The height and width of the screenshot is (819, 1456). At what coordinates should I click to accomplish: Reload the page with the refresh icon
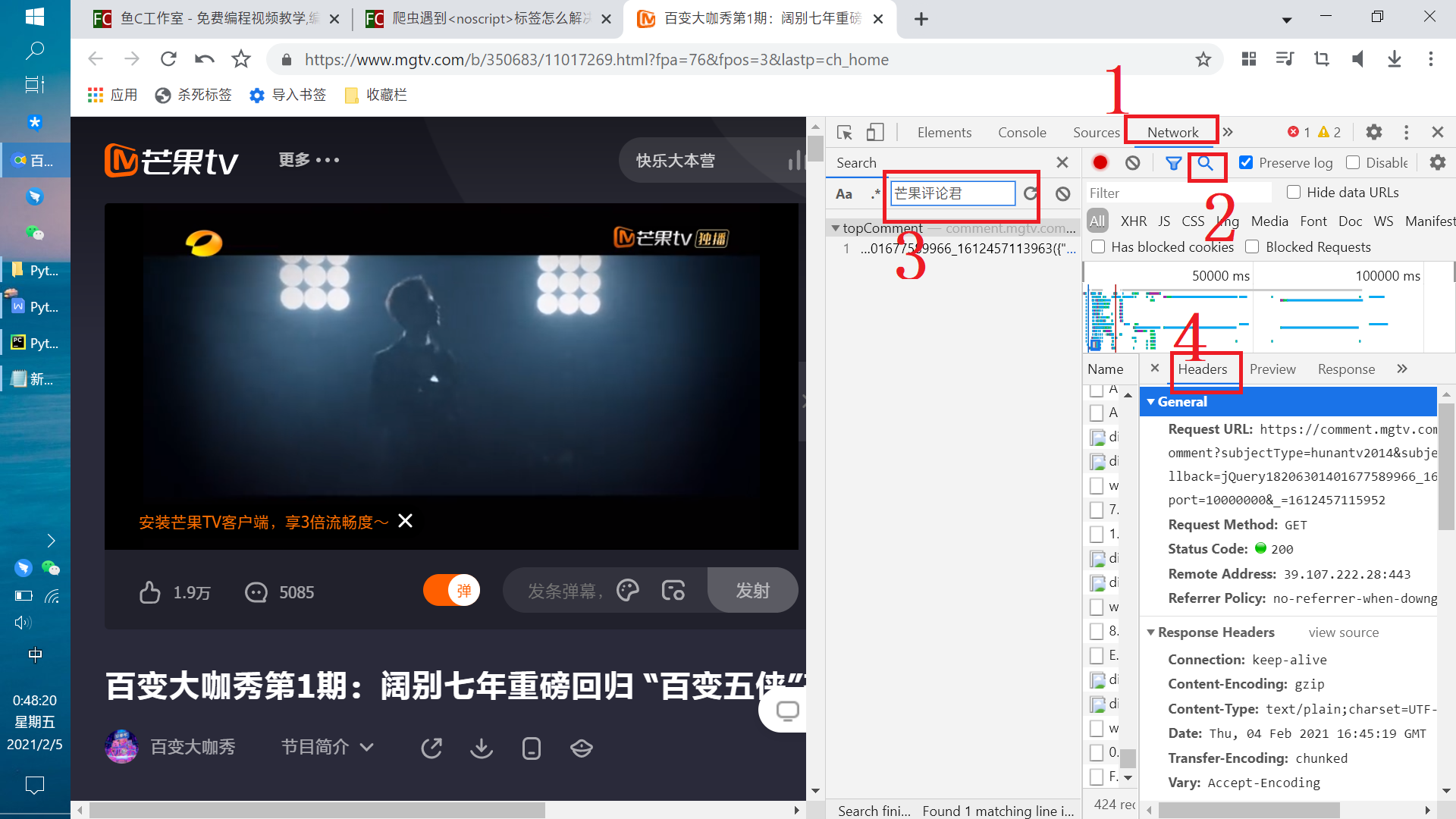point(168,59)
